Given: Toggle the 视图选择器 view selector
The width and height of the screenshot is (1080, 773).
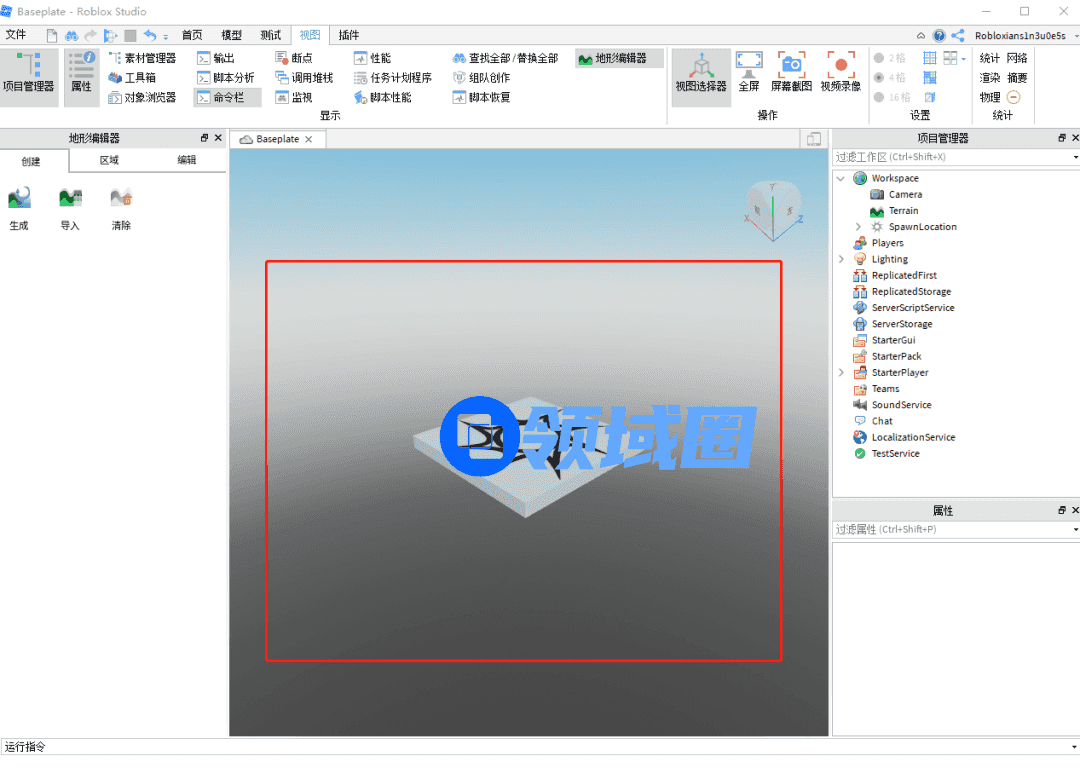Looking at the screenshot, I should (700, 71).
